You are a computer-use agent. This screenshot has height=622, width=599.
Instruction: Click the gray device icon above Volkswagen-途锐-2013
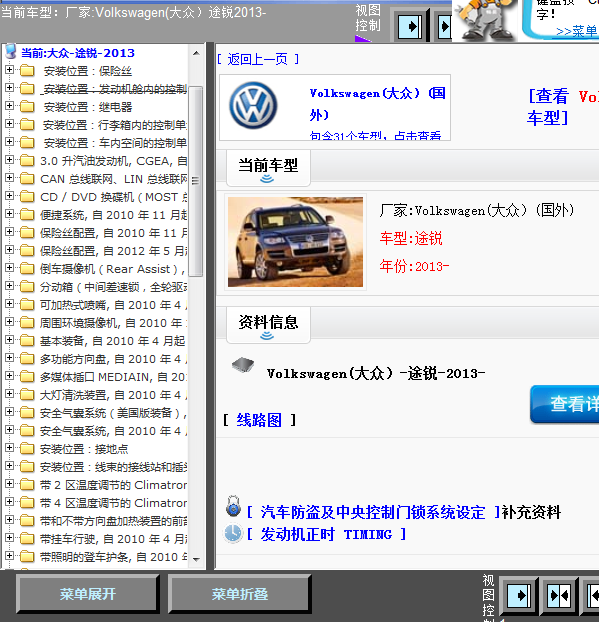coord(243,365)
